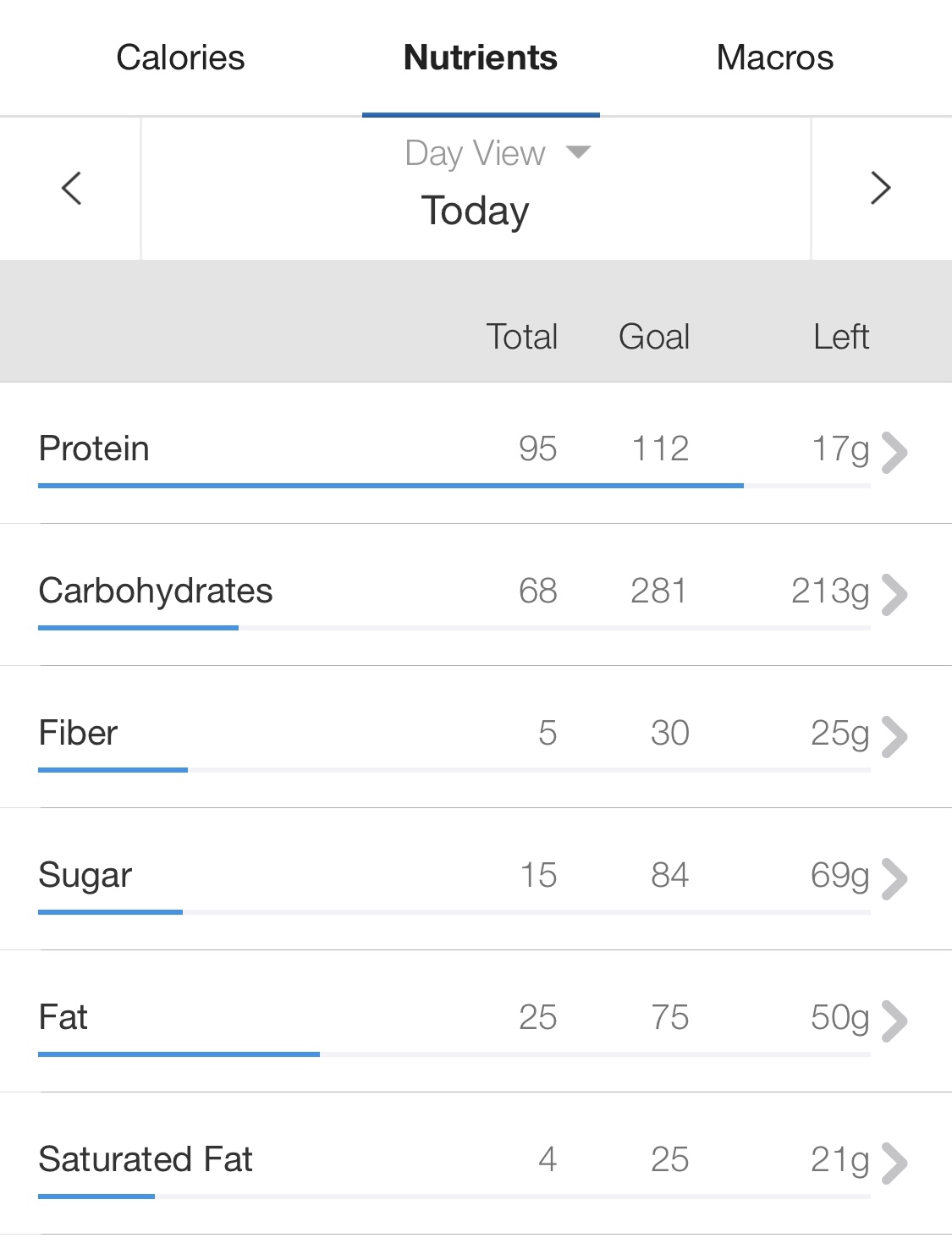This screenshot has height=1249, width=952.
Task: Open Protein details chevron
Action: click(894, 452)
